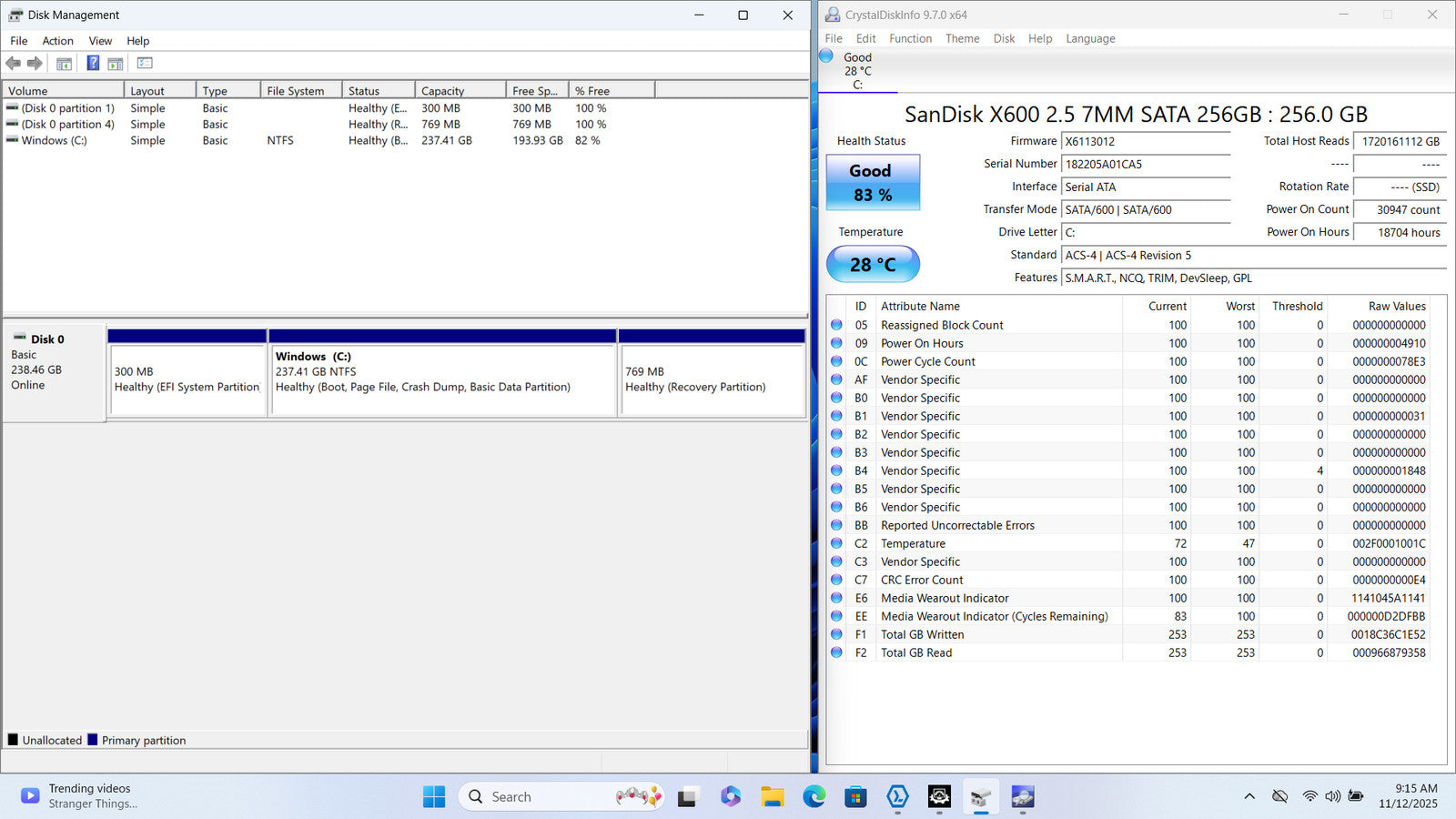Click the blue status circle for Reassigned Block Count
The image size is (1456, 819).
(836, 325)
